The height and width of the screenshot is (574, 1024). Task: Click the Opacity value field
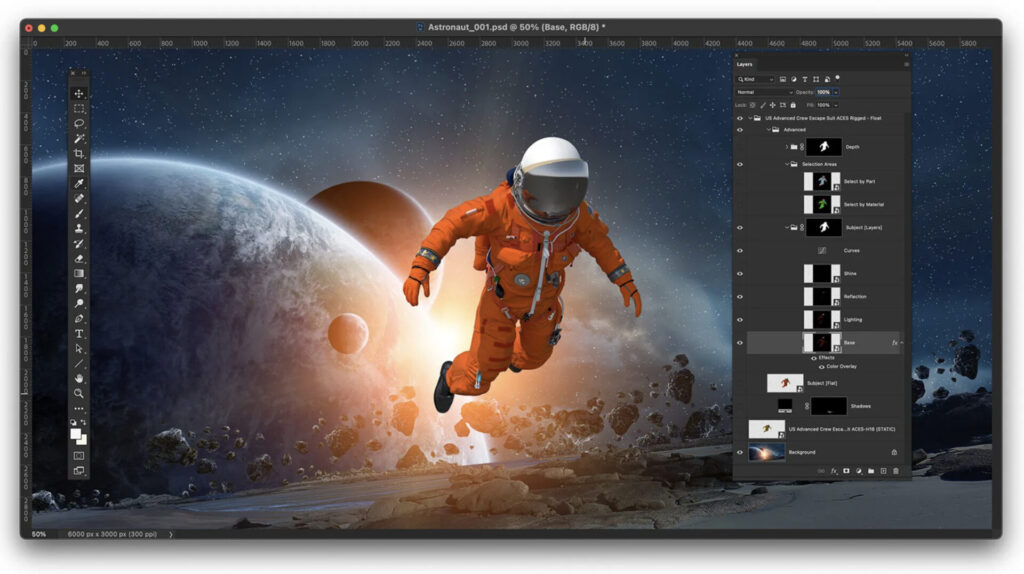click(823, 92)
